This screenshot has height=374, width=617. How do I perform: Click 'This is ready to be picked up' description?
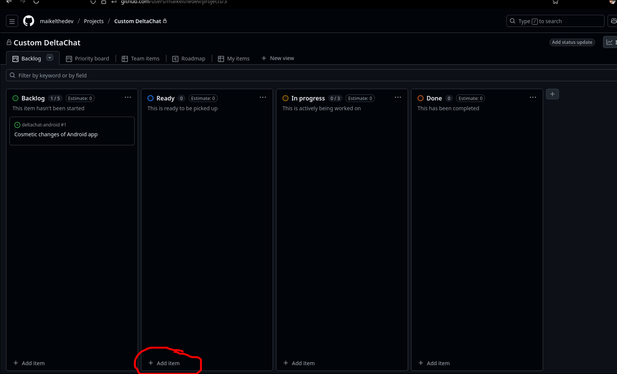pos(183,108)
